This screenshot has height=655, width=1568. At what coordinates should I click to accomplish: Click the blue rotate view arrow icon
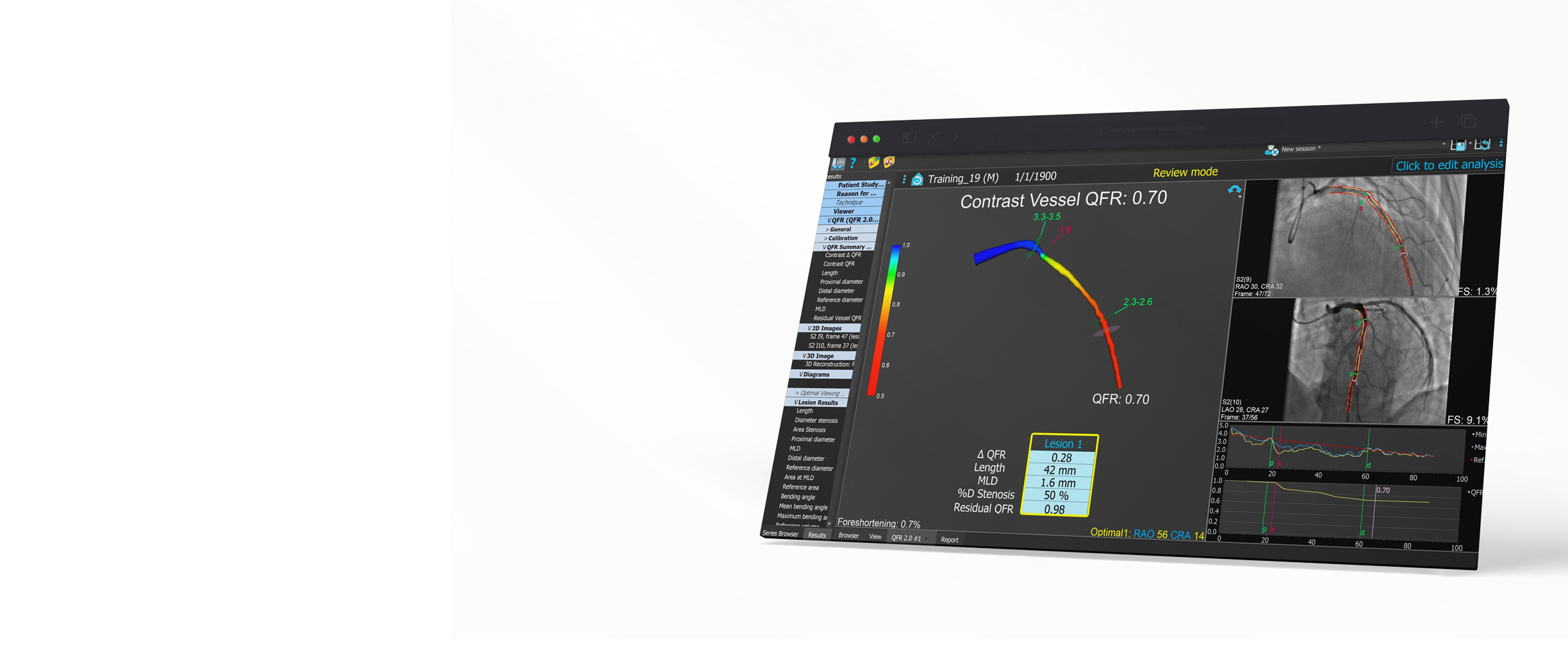coord(1234,190)
